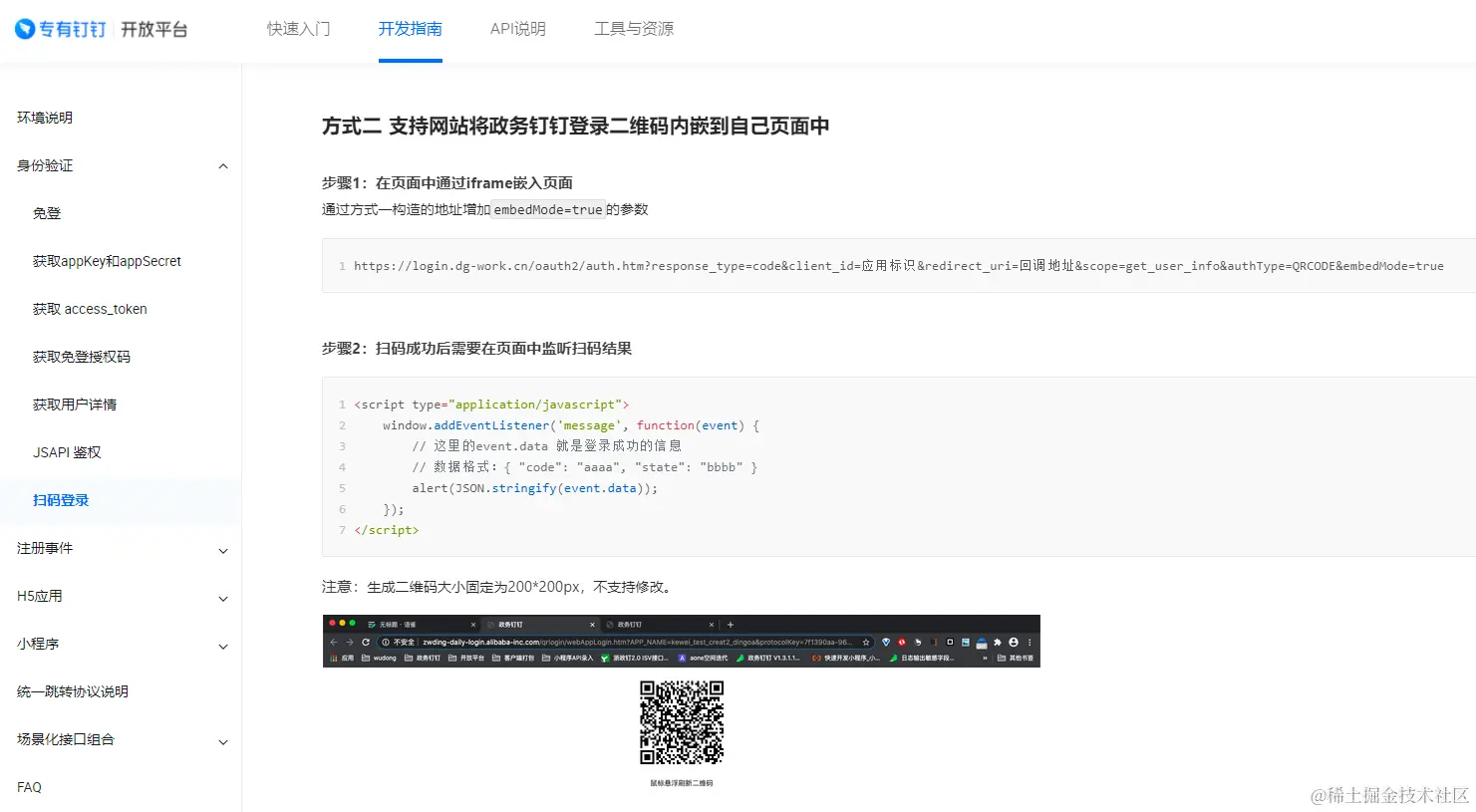Click the 鼠标悬浮刷新二维码 caption

pyautogui.click(x=682, y=783)
